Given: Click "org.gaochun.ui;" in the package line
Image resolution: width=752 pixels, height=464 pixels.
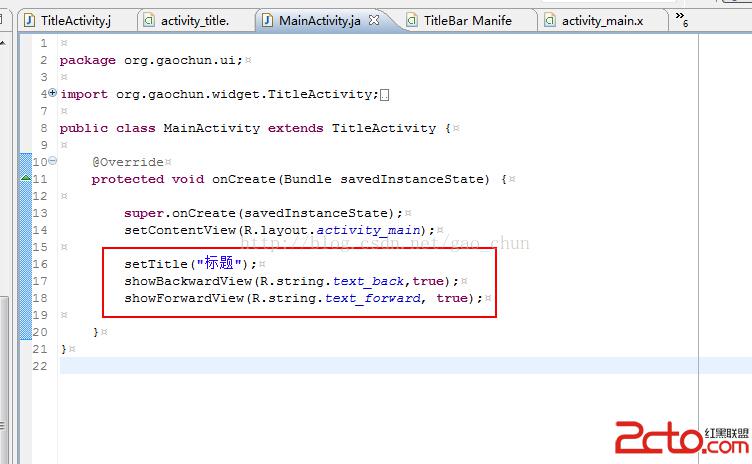Looking at the screenshot, I should [x=183, y=60].
